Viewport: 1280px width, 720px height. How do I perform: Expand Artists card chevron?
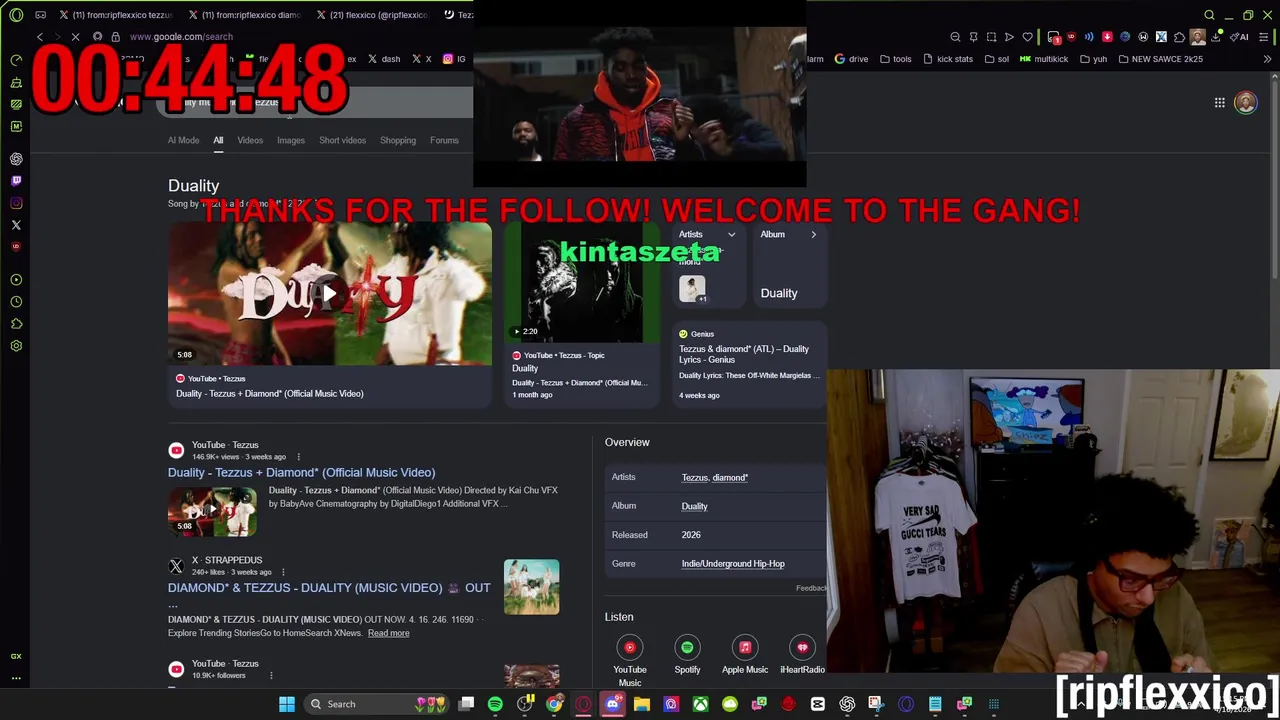[x=731, y=235]
